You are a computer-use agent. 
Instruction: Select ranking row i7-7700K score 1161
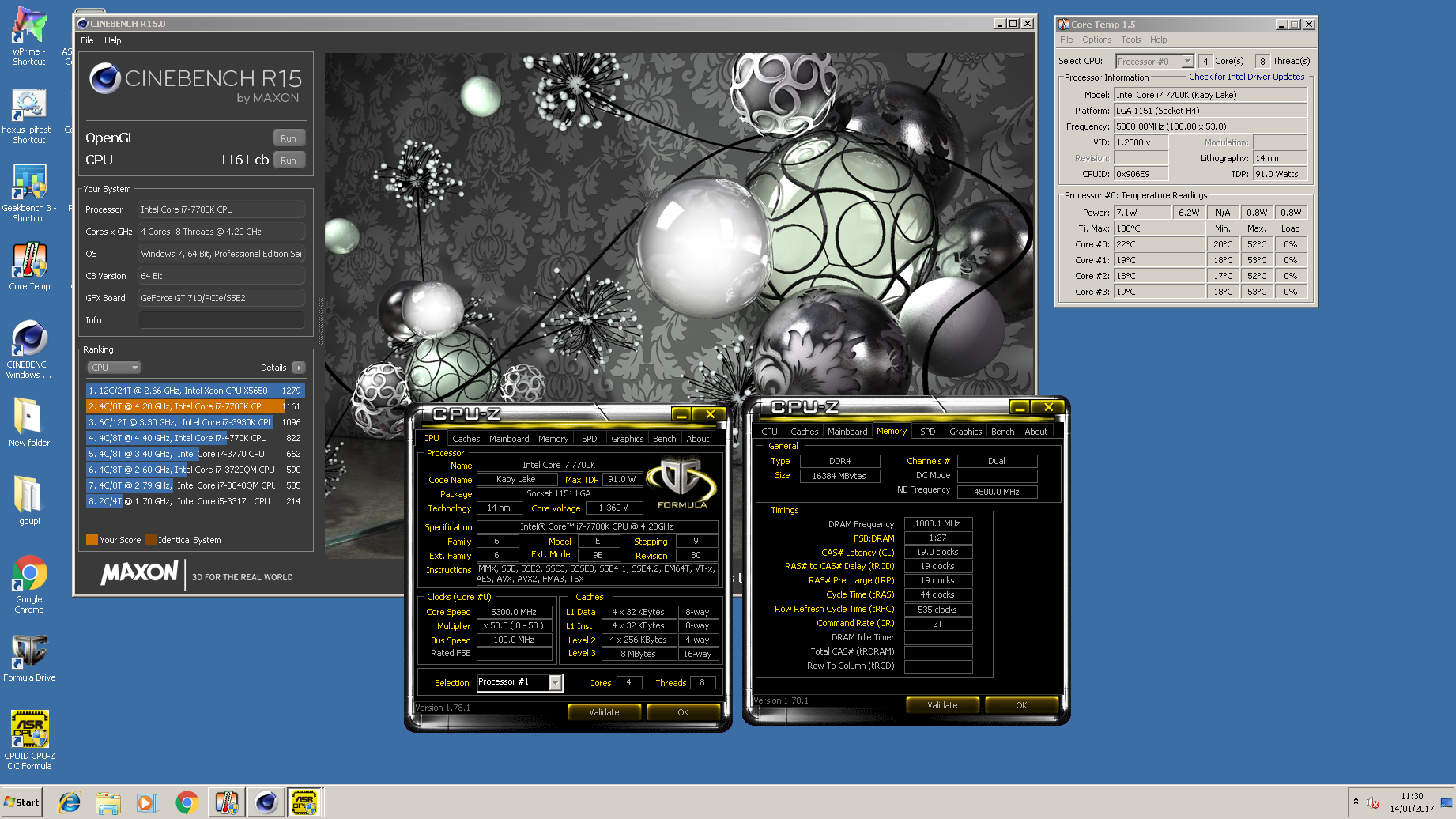click(195, 406)
